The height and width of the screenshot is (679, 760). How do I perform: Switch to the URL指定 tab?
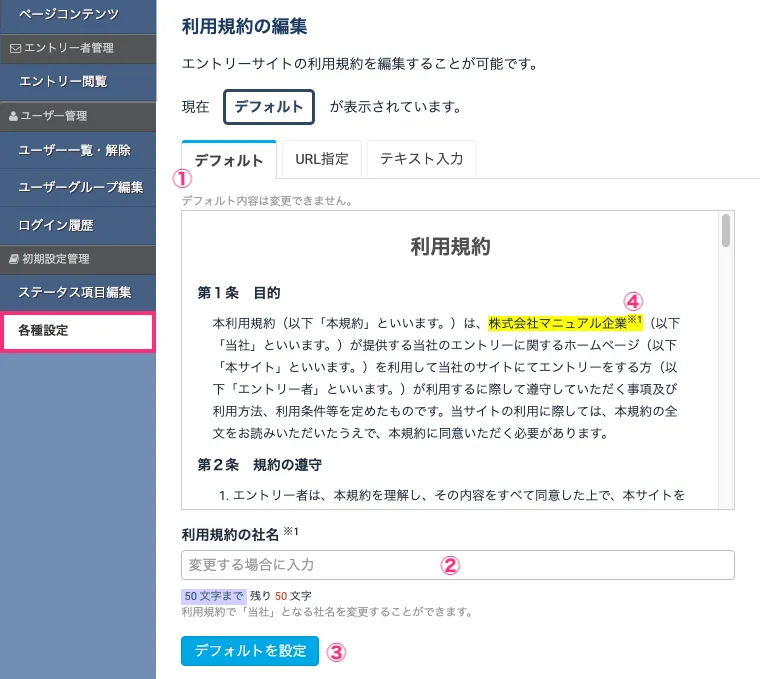[322, 158]
